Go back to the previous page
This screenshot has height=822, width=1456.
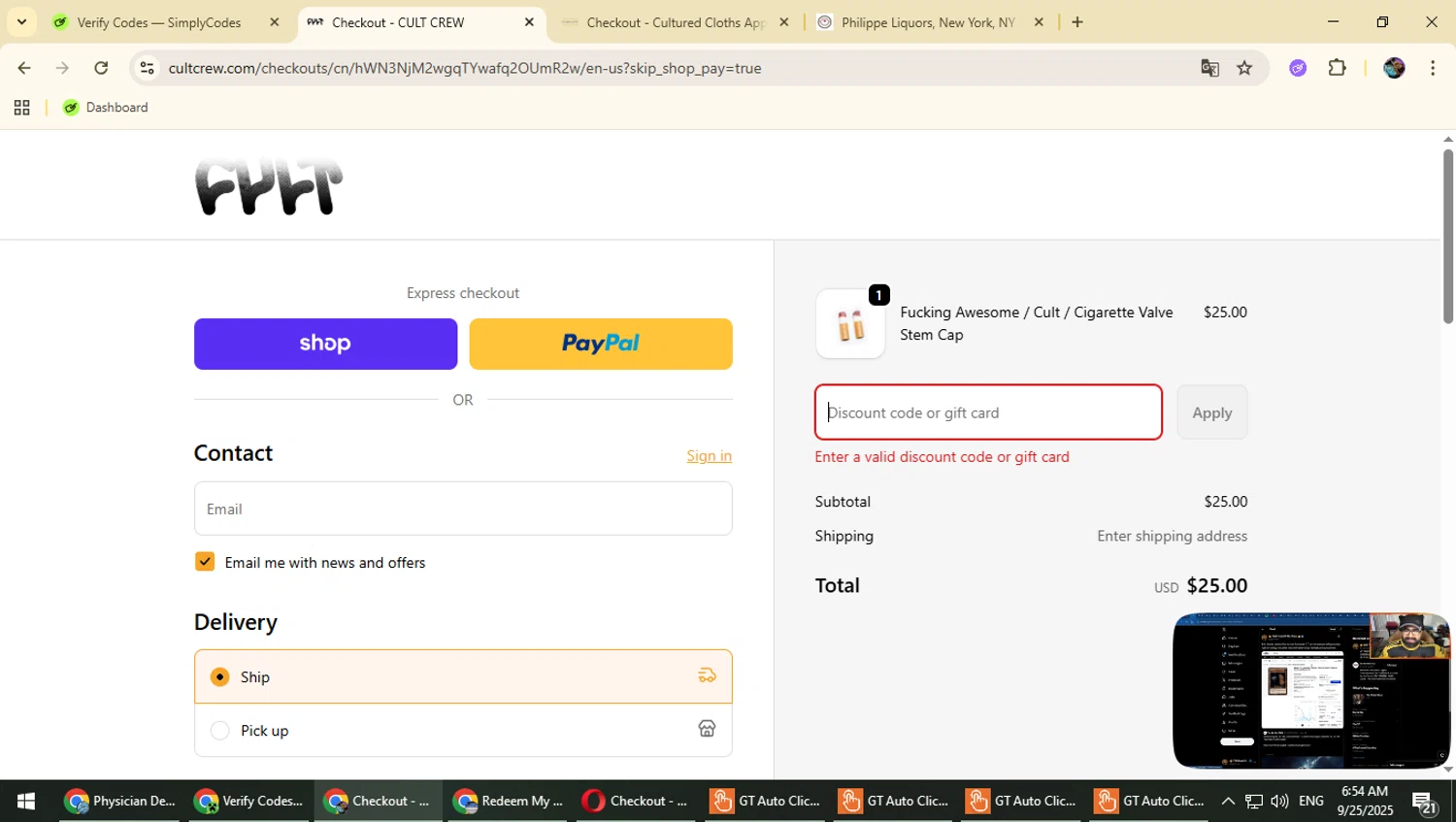coord(23,68)
